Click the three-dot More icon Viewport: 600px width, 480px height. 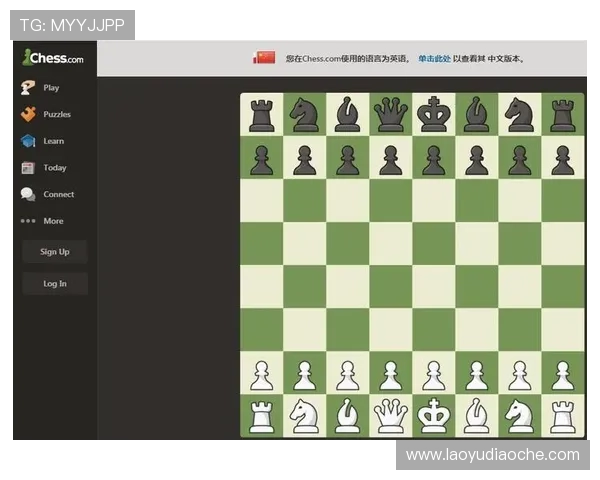28,221
